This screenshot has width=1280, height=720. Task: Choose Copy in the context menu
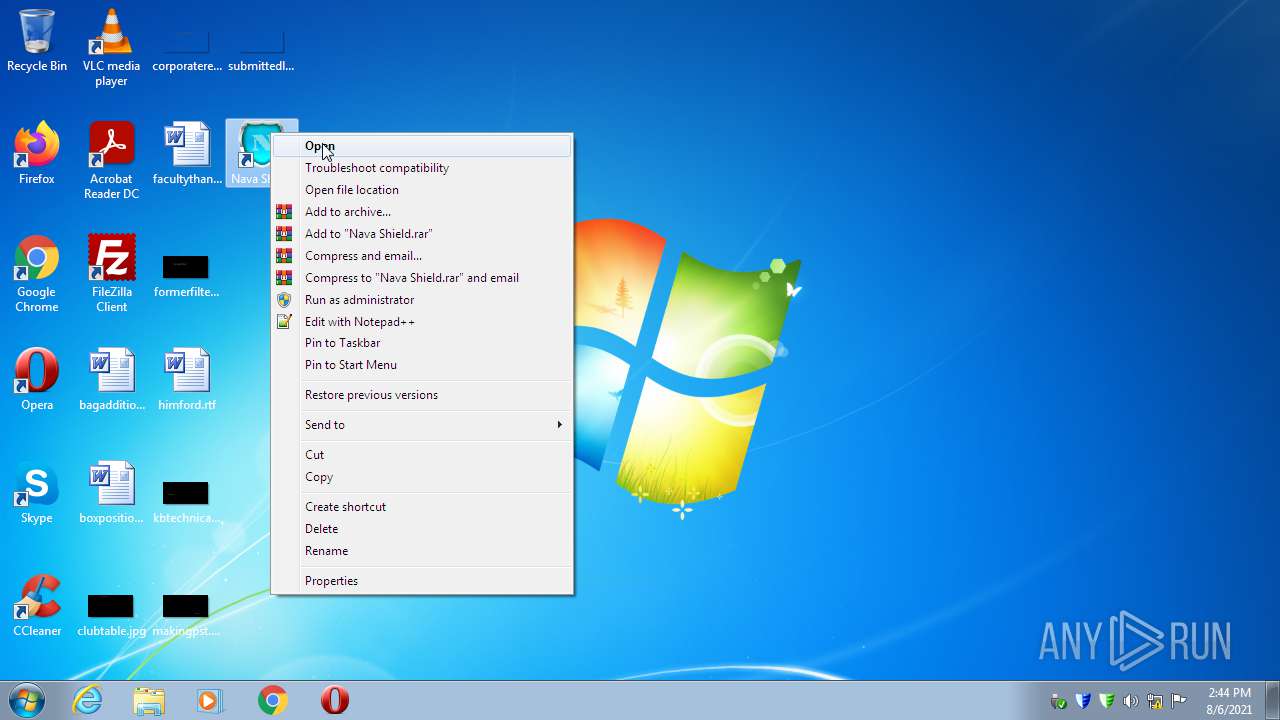(x=422, y=477)
